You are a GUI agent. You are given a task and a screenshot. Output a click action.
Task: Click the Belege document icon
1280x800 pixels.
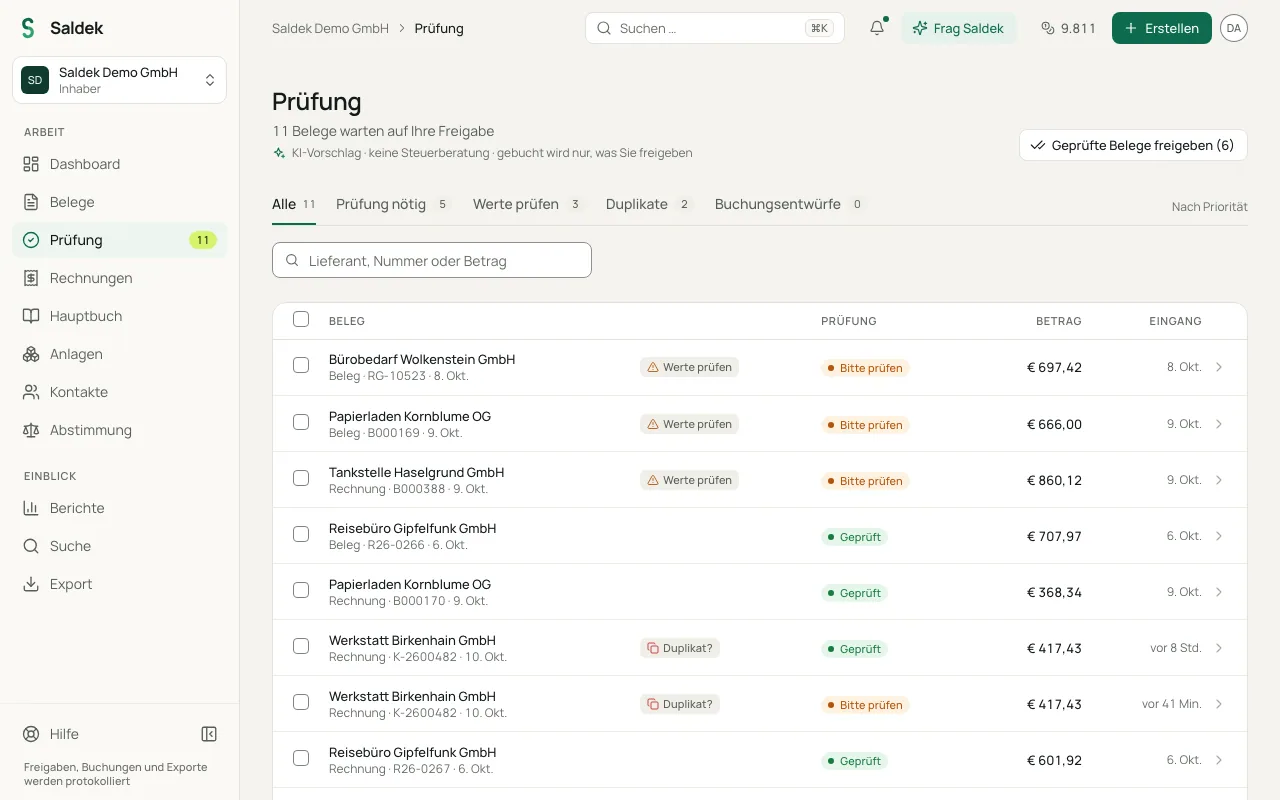31,202
